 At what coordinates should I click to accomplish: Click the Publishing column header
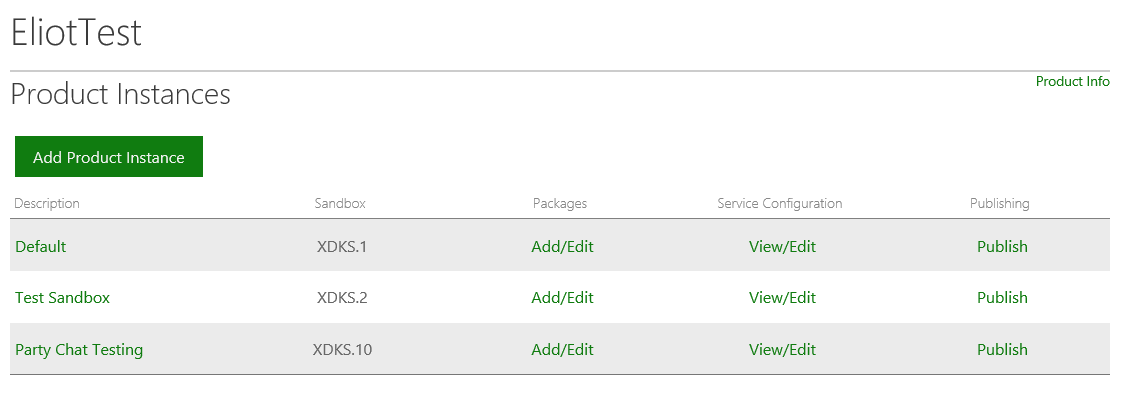pyautogui.click(x=999, y=203)
